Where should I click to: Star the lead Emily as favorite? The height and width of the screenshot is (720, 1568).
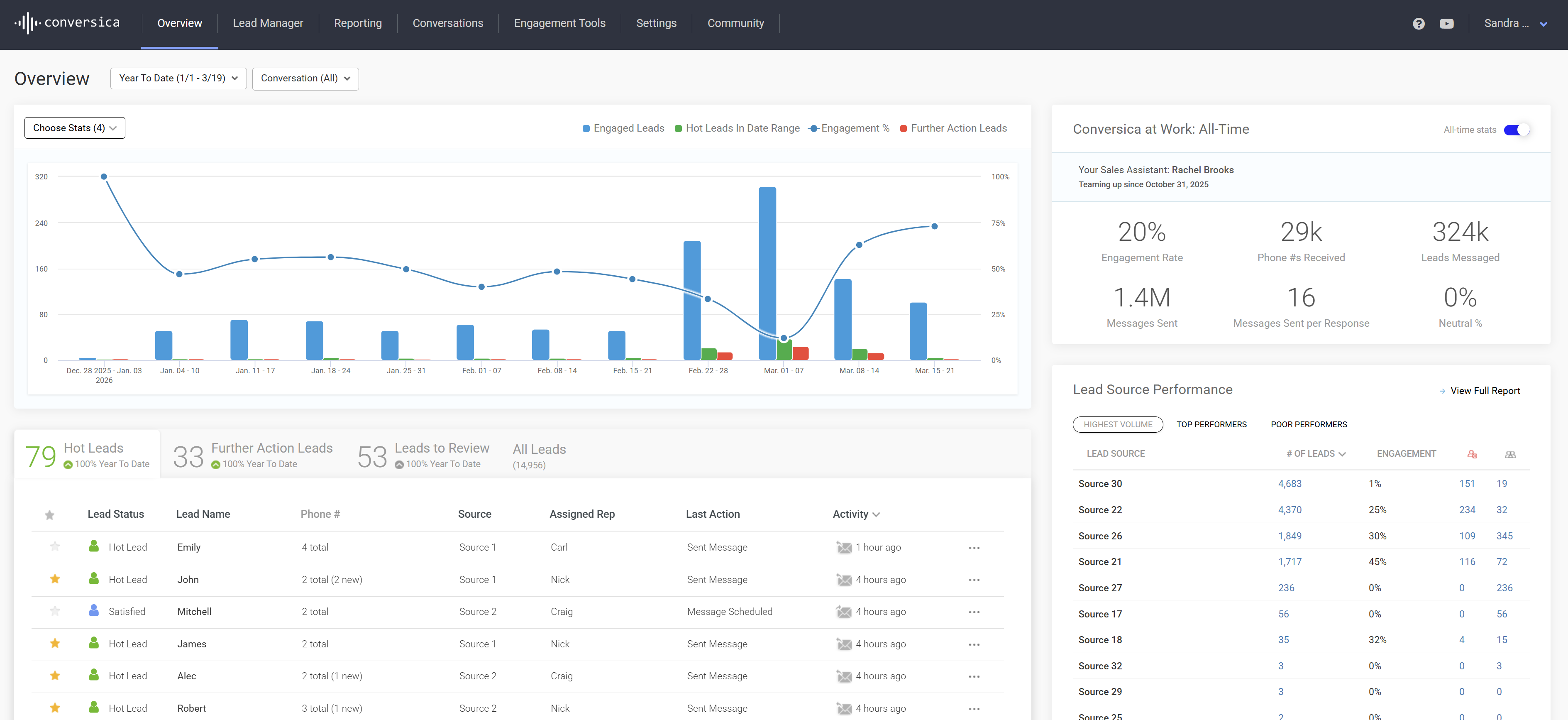pos(55,547)
